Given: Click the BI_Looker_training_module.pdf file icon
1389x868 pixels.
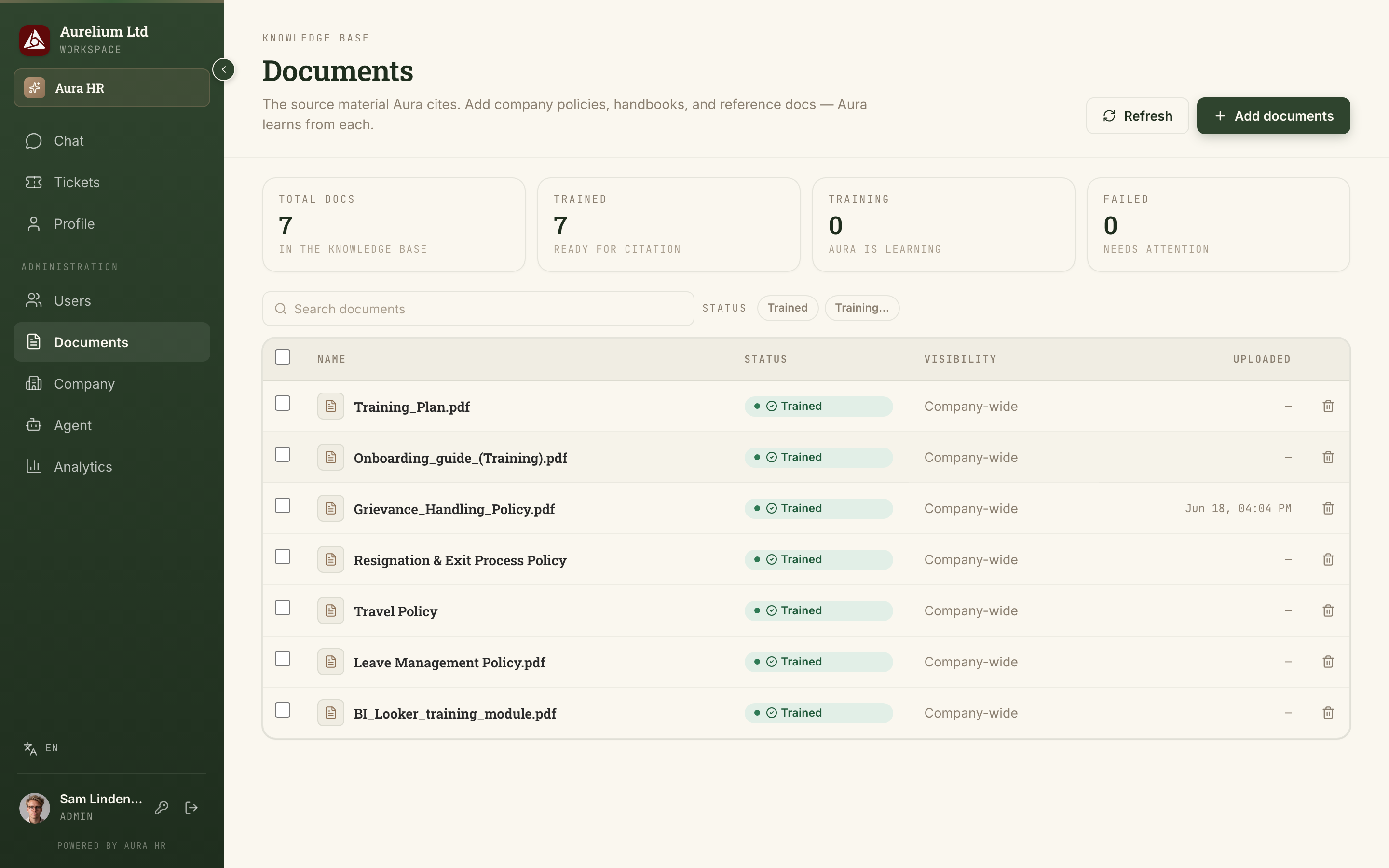Looking at the screenshot, I should point(330,713).
